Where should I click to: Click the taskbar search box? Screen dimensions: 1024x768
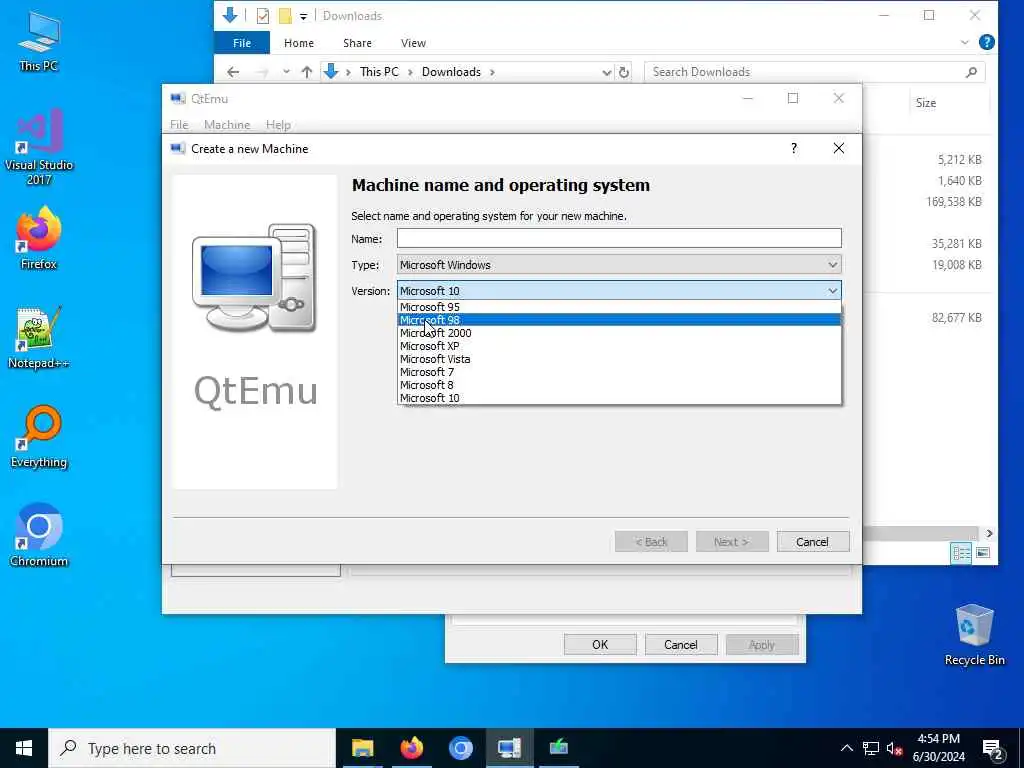(192, 748)
